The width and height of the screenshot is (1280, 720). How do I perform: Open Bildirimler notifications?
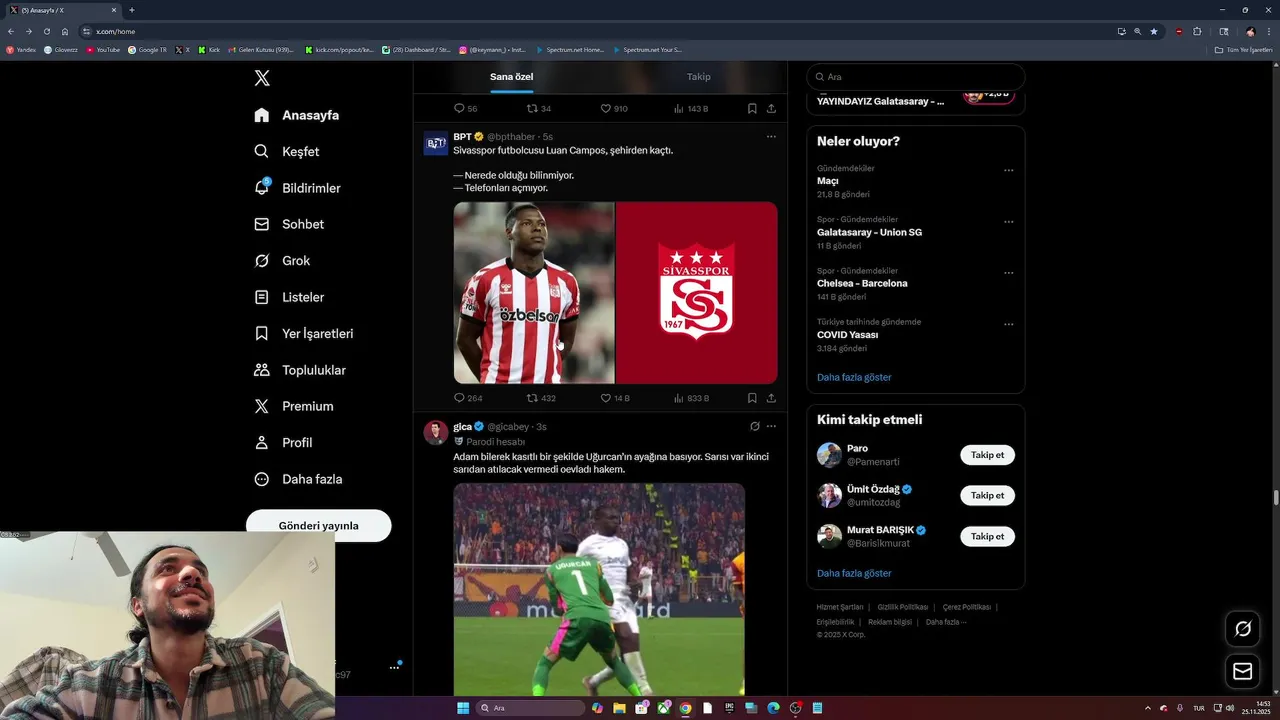pos(297,188)
